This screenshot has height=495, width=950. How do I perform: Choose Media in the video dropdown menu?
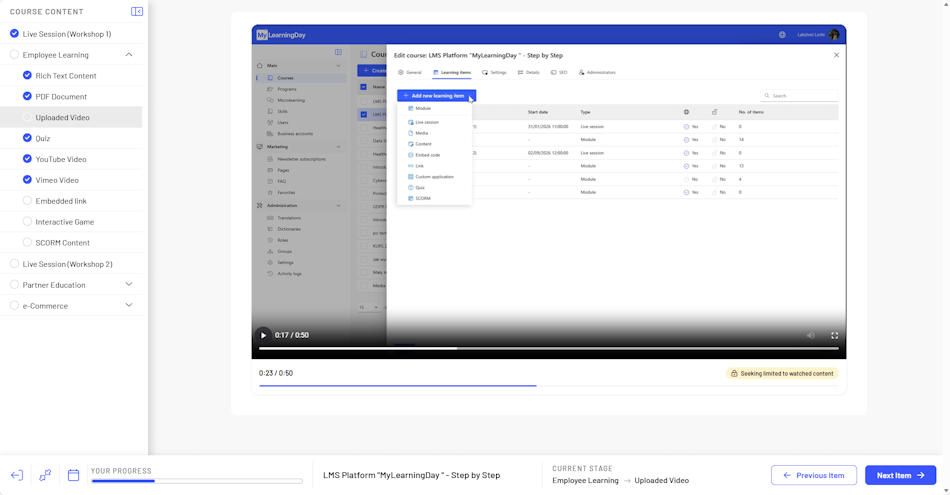pos(434,133)
